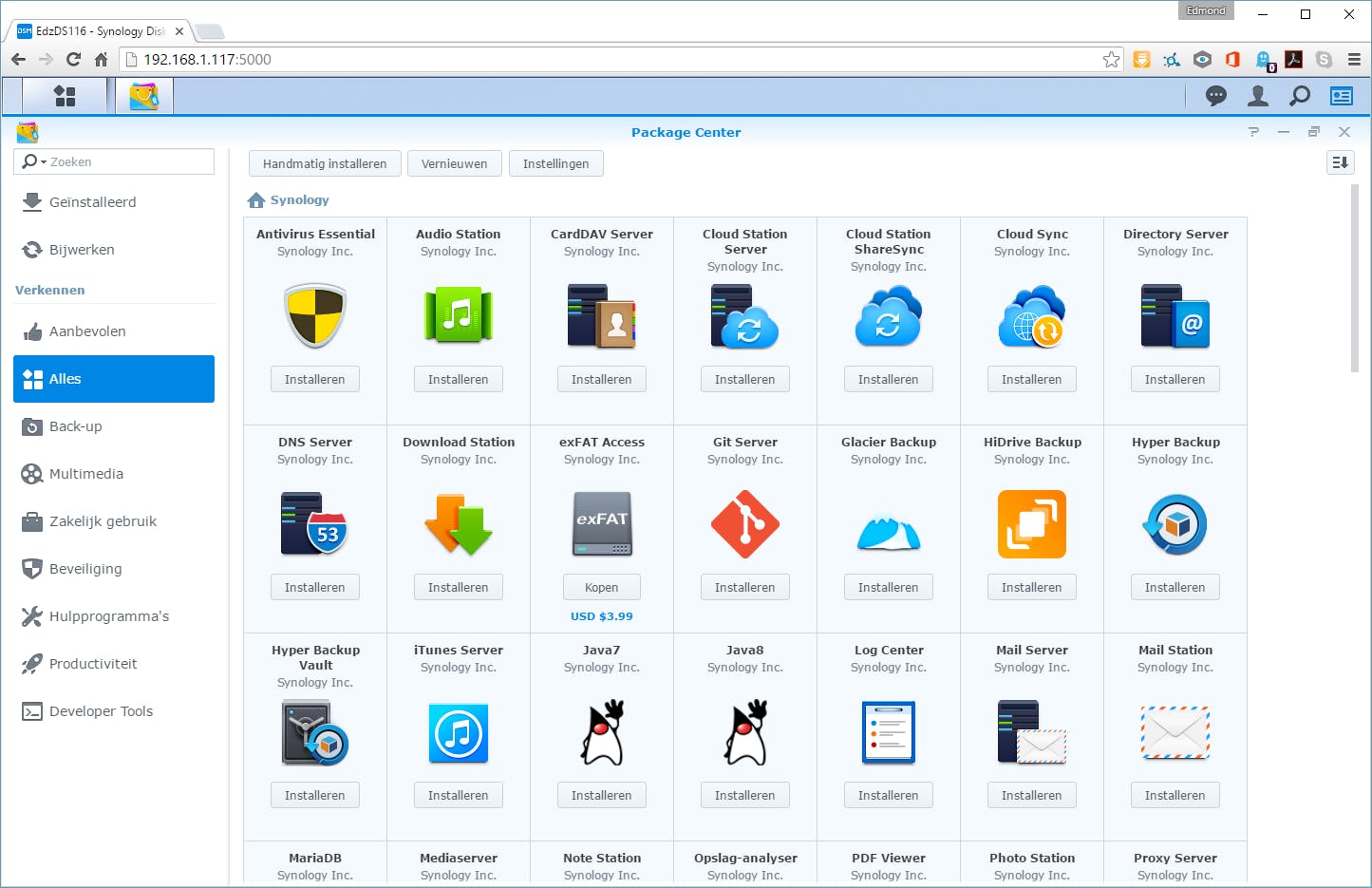Open the Beveiliging category

[x=114, y=569]
